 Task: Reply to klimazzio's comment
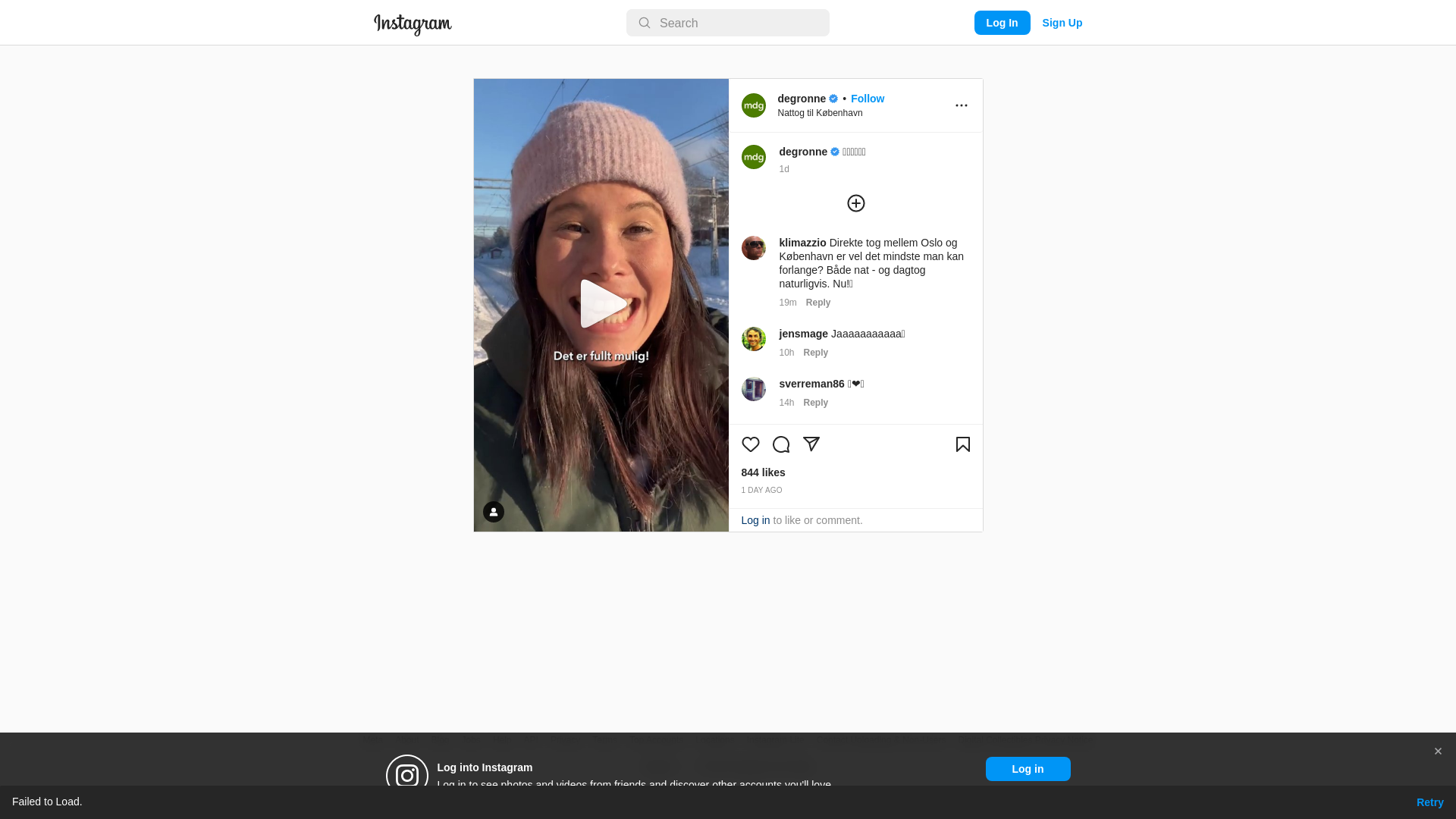[x=817, y=303]
